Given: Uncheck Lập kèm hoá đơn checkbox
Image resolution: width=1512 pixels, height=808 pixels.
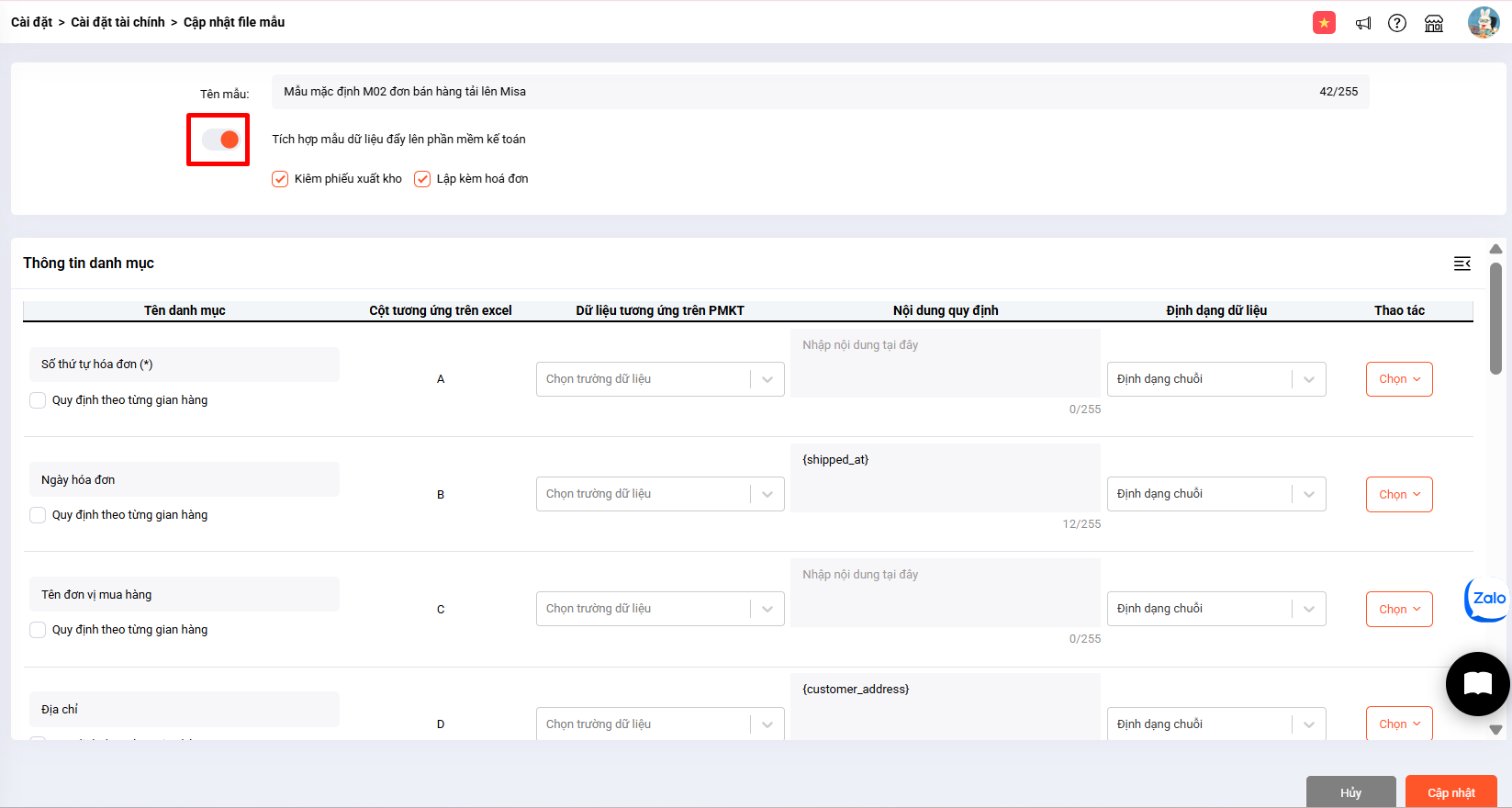Looking at the screenshot, I should tap(422, 179).
